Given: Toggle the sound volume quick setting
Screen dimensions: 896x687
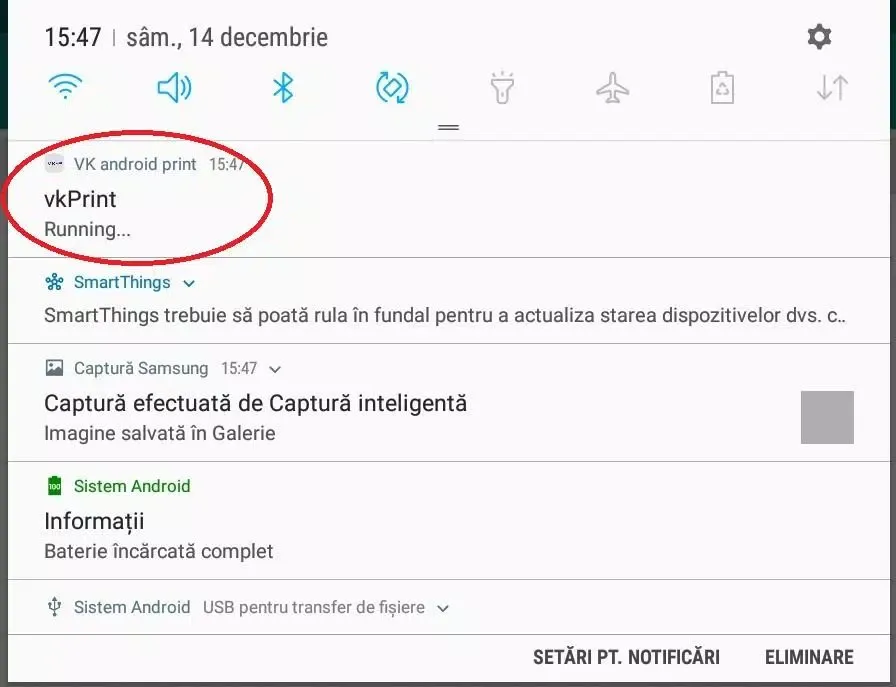Looking at the screenshot, I should (174, 88).
